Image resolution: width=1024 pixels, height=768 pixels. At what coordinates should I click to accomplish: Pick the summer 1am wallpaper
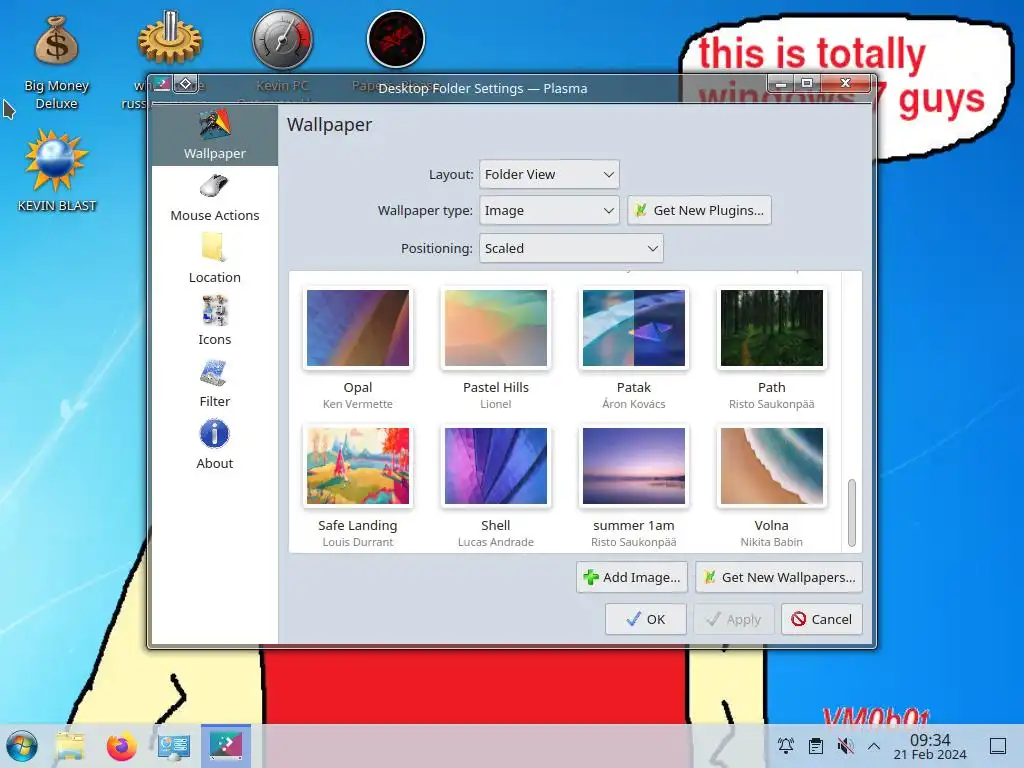pyautogui.click(x=633, y=466)
